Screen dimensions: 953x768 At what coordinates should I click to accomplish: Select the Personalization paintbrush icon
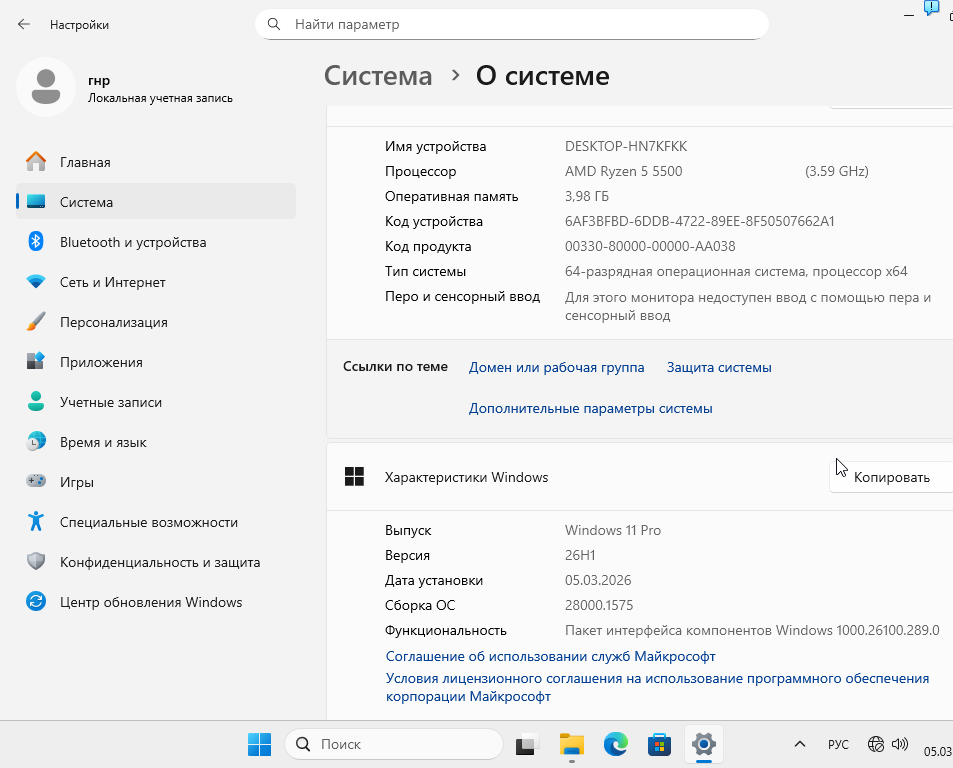(36, 322)
